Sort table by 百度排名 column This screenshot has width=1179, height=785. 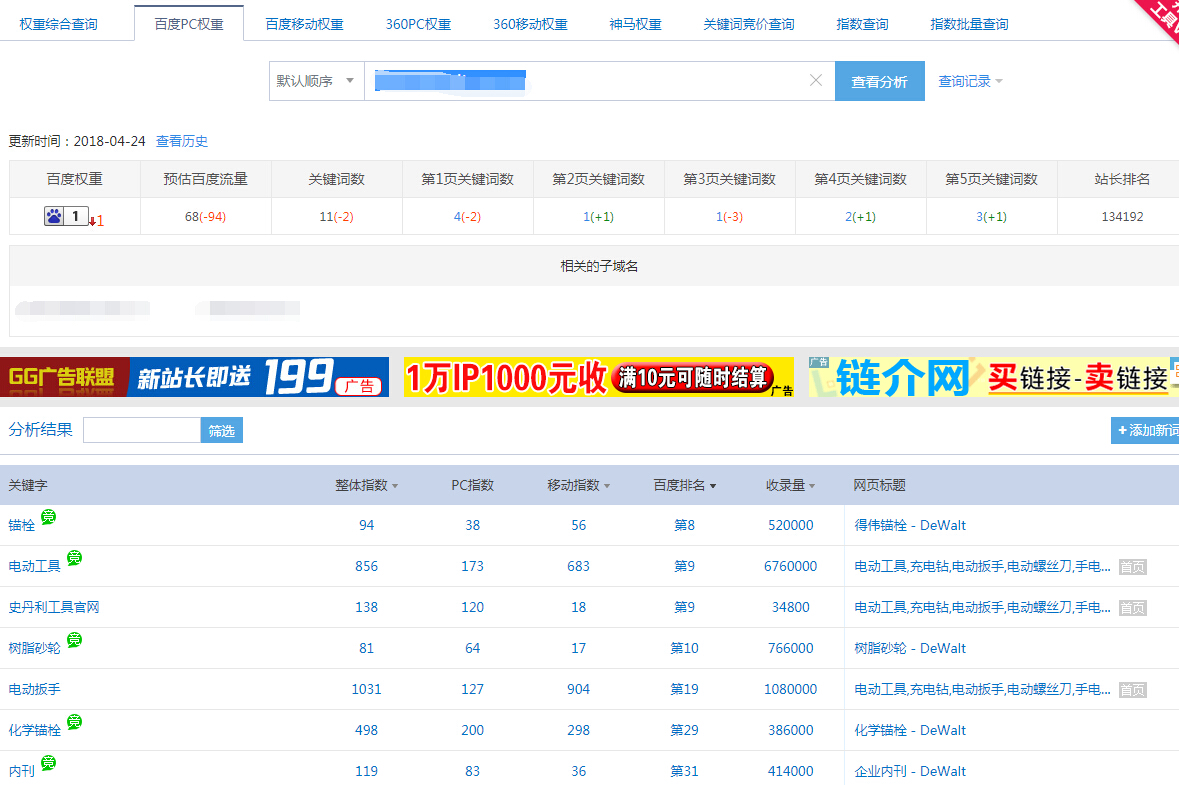684,485
